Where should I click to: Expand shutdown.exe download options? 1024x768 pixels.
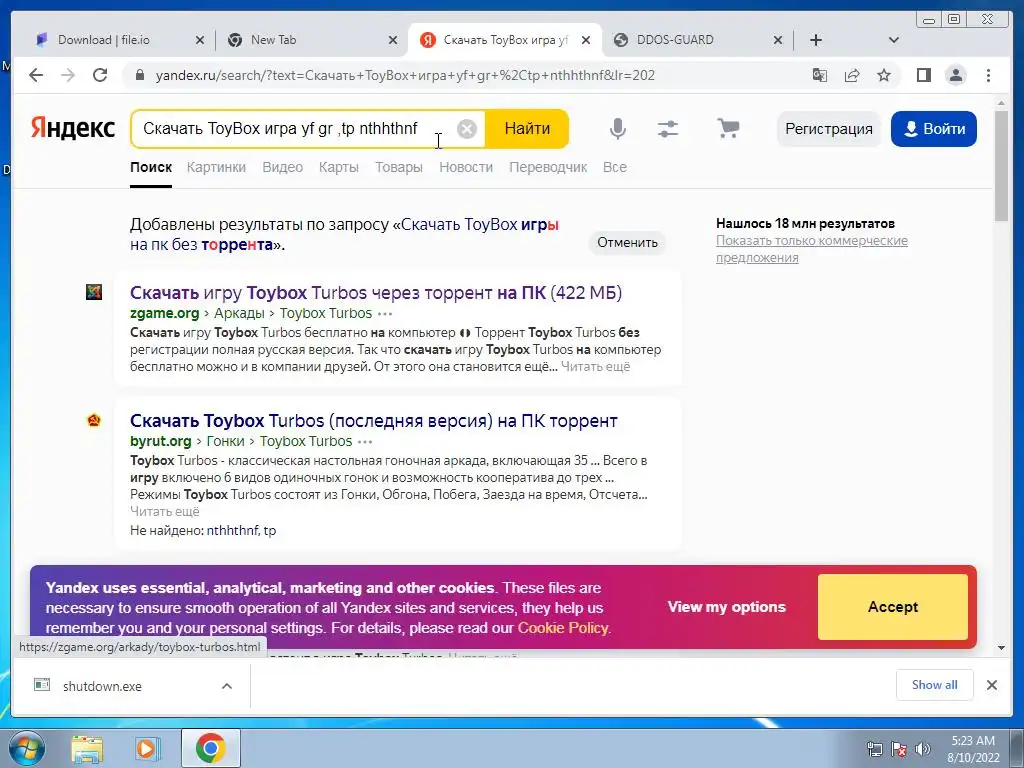[227, 686]
